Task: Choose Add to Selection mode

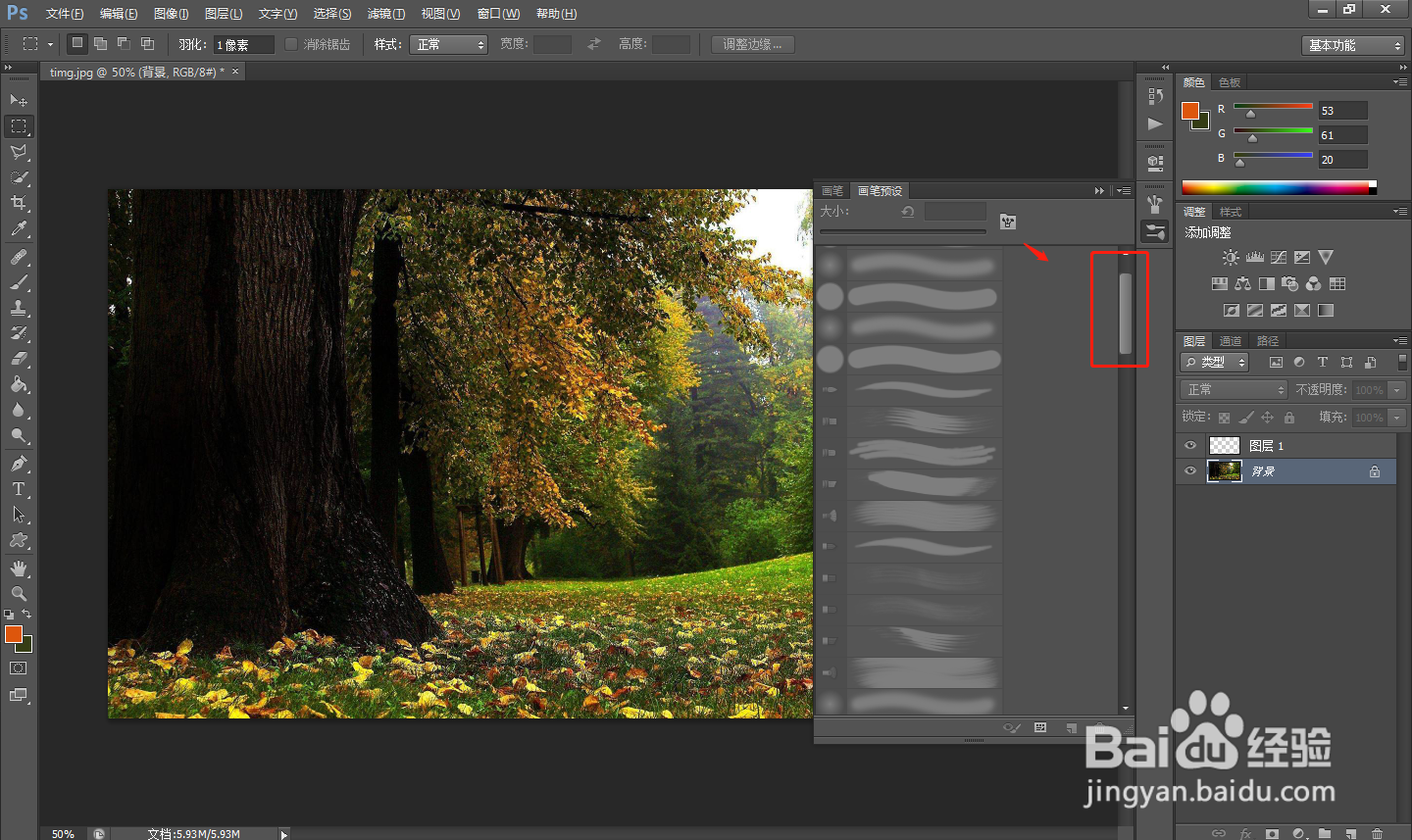Action: (100, 44)
